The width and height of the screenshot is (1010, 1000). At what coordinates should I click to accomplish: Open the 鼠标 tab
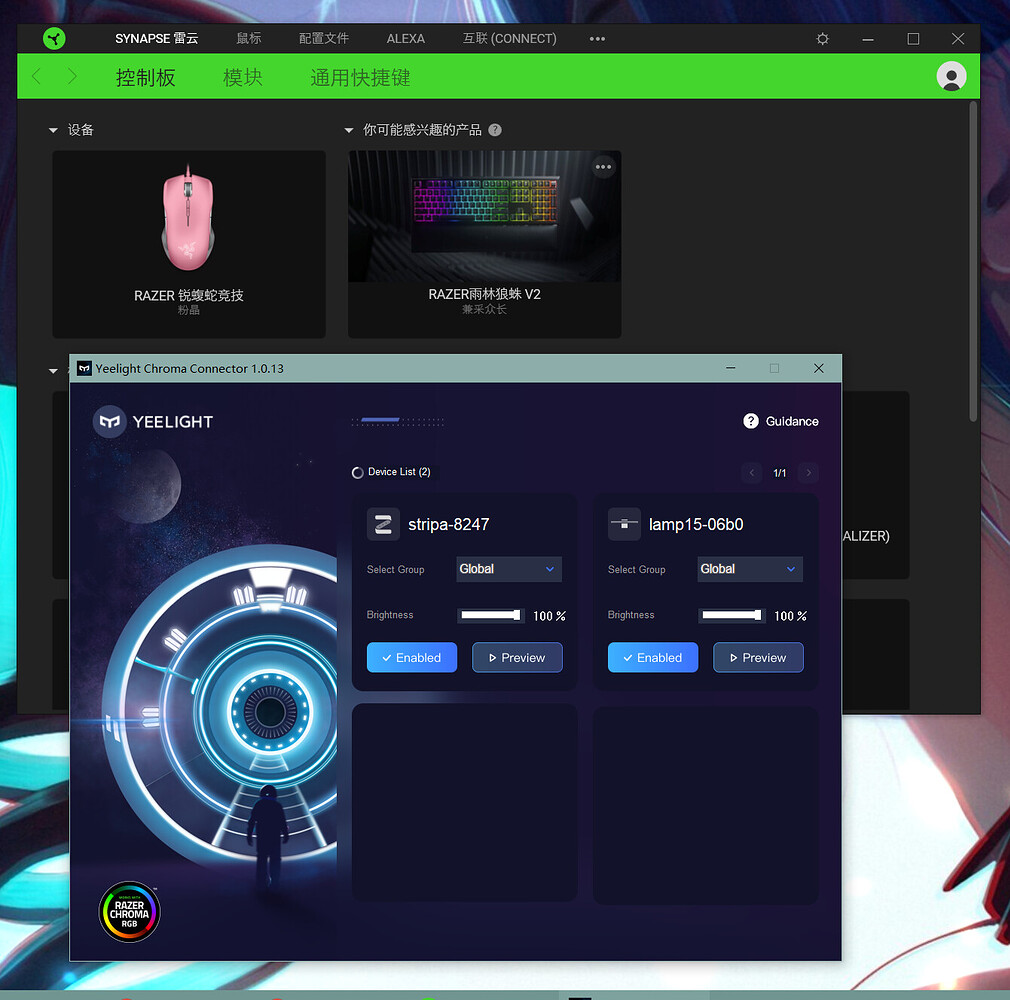click(249, 39)
